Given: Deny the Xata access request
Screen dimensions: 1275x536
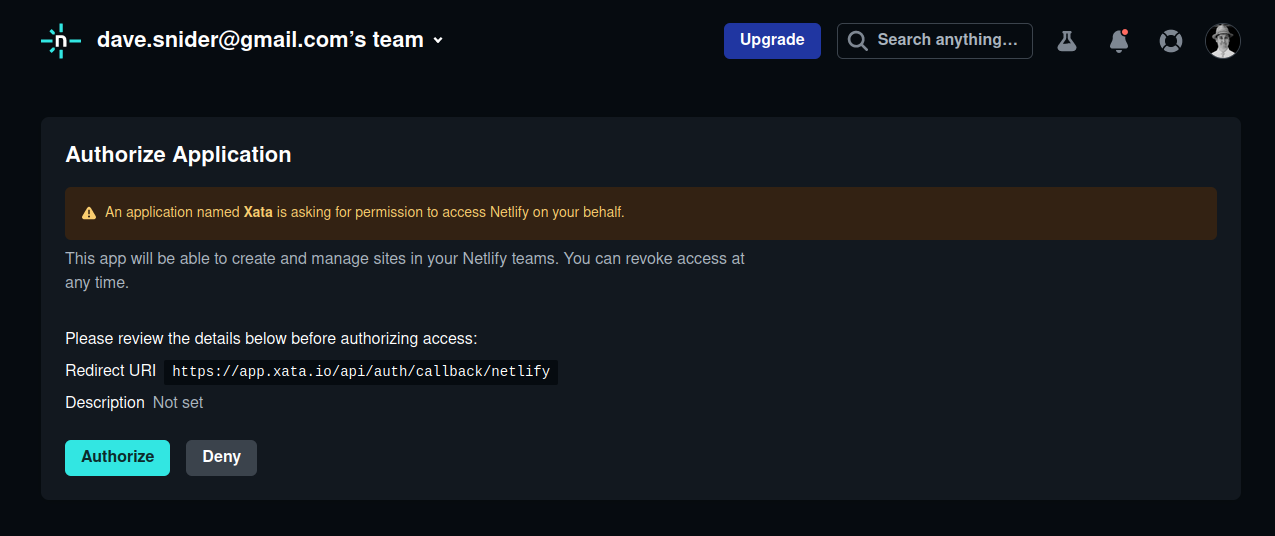Looking at the screenshot, I should tap(221, 457).
